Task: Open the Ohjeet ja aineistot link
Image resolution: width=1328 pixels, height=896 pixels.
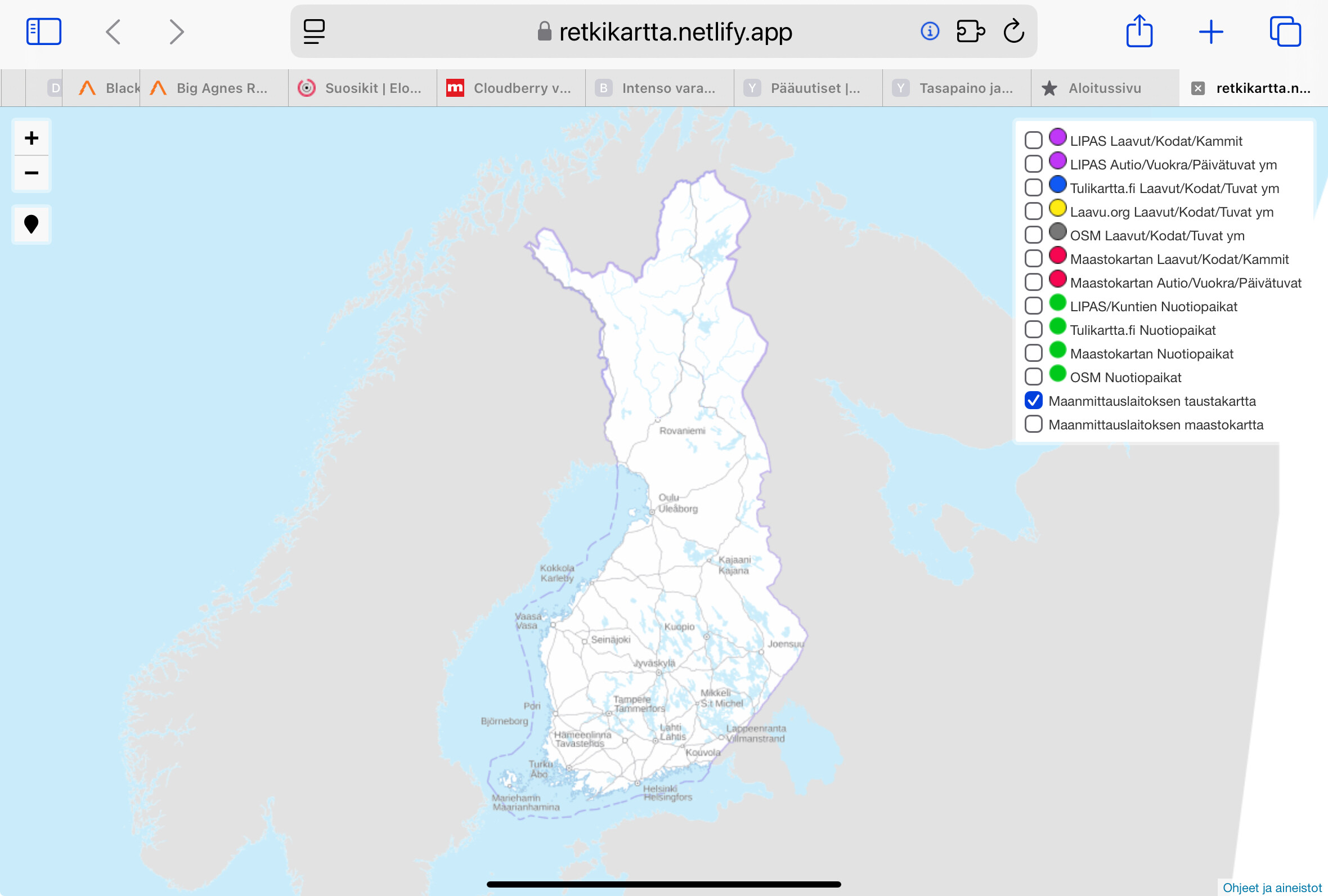Action: 1272,887
